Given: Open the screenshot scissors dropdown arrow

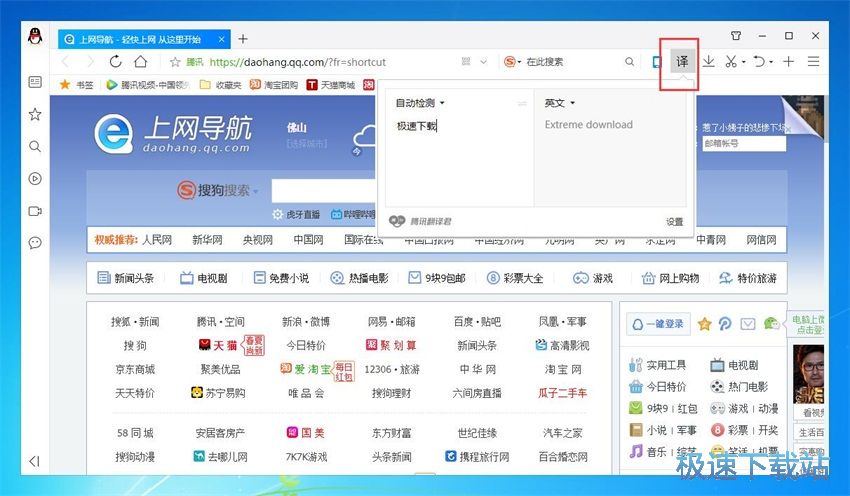Looking at the screenshot, I should coord(743,62).
